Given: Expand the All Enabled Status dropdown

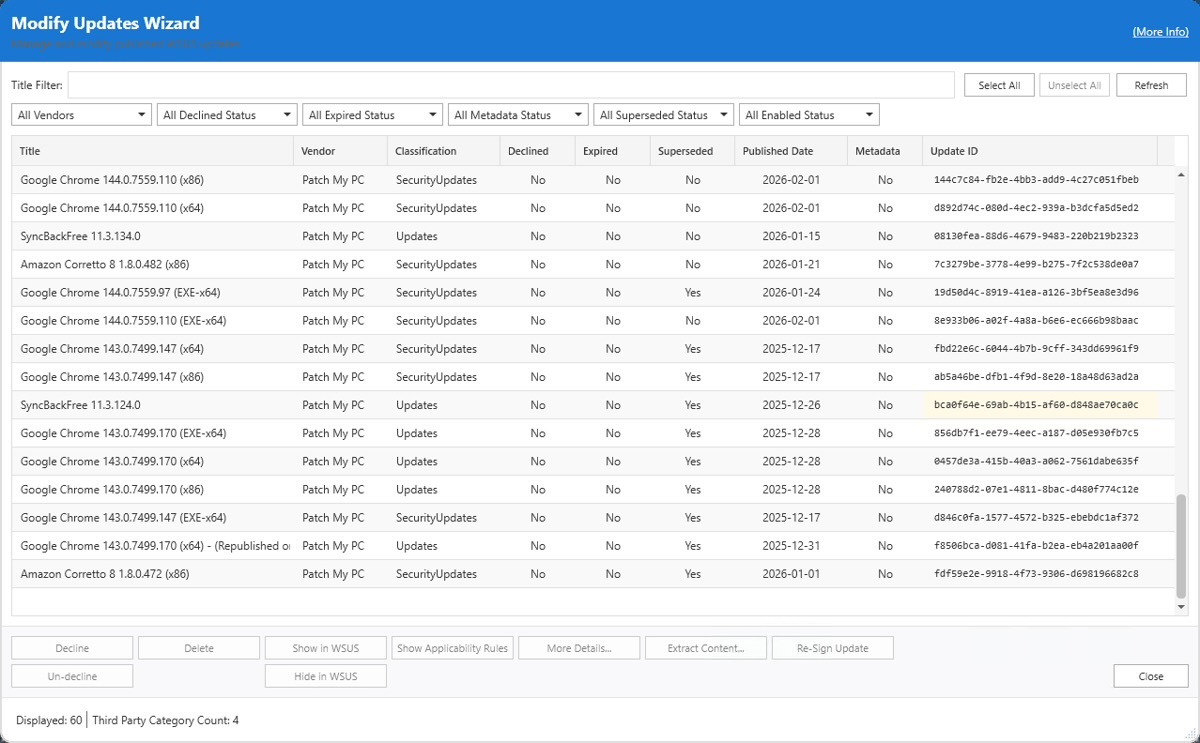Looking at the screenshot, I should pyautogui.click(x=809, y=115).
